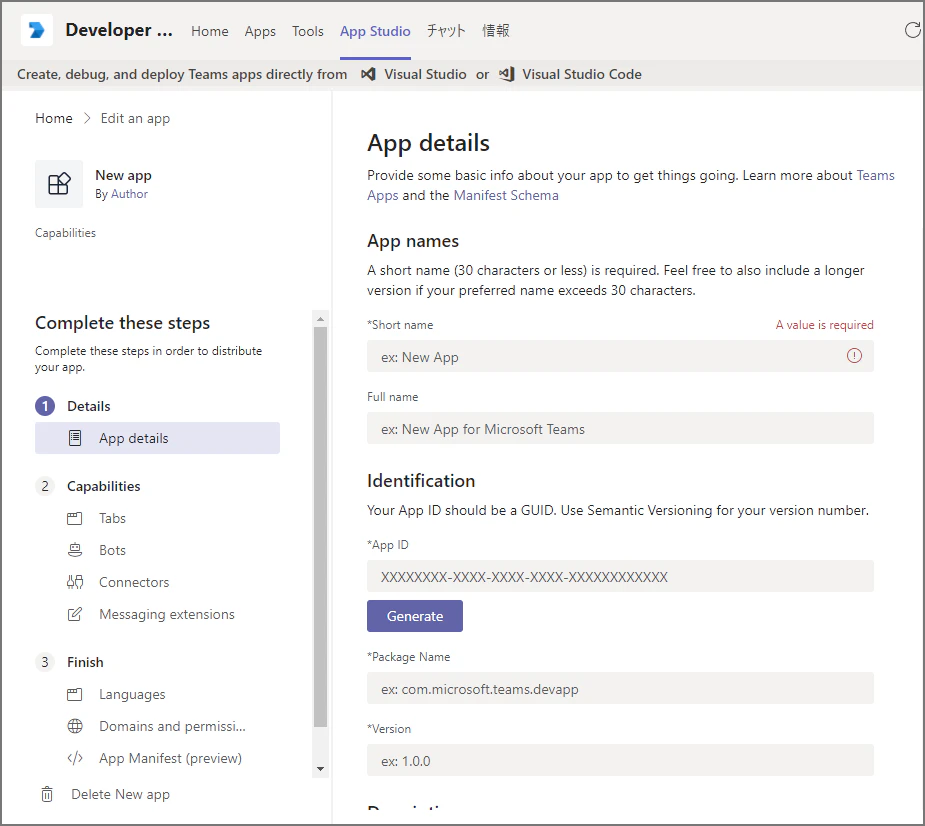Click the step 2 Capabilities number badge

(45, 486)
